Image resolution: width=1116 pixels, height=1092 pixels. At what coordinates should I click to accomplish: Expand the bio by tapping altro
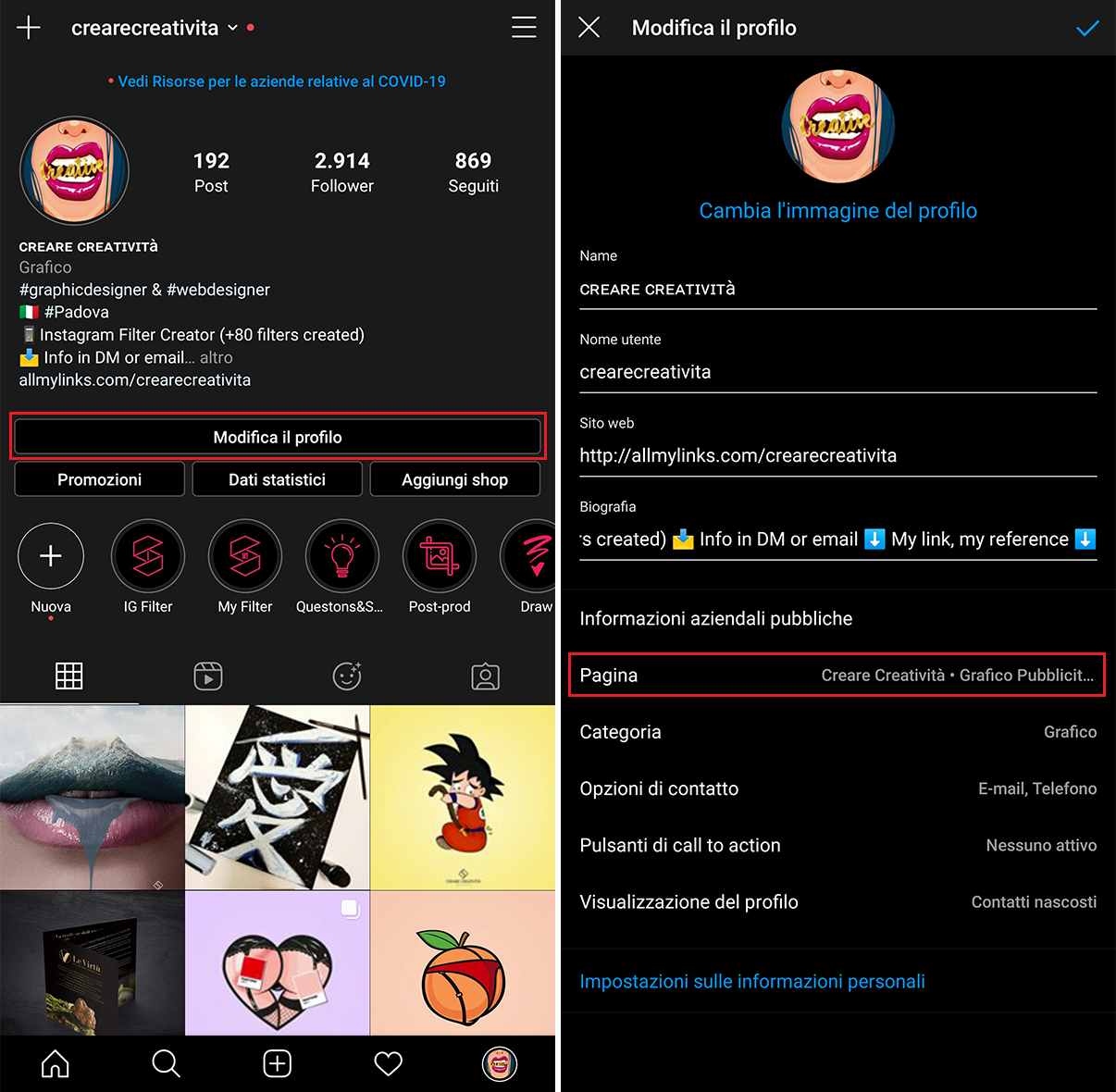tap(217, 357)
